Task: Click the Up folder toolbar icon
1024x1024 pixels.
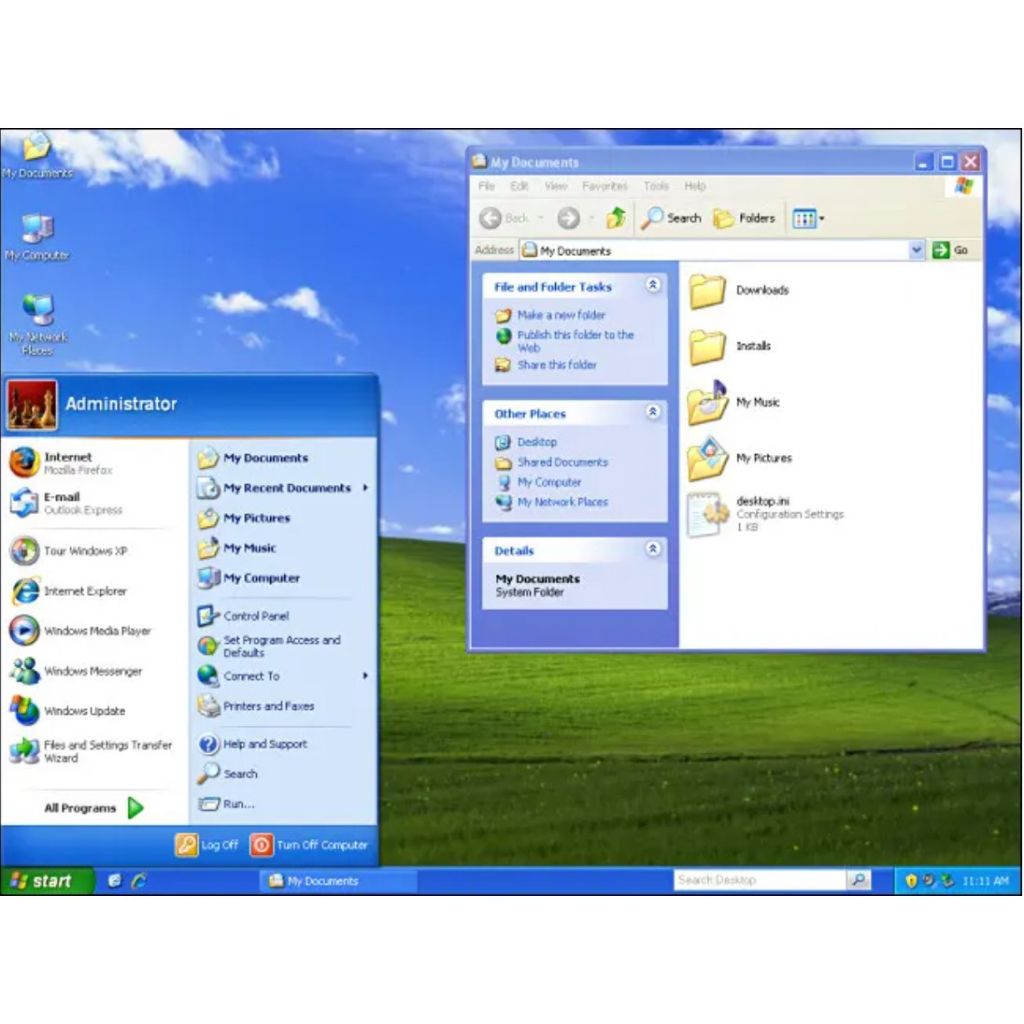Action: (x=616, y=218)
